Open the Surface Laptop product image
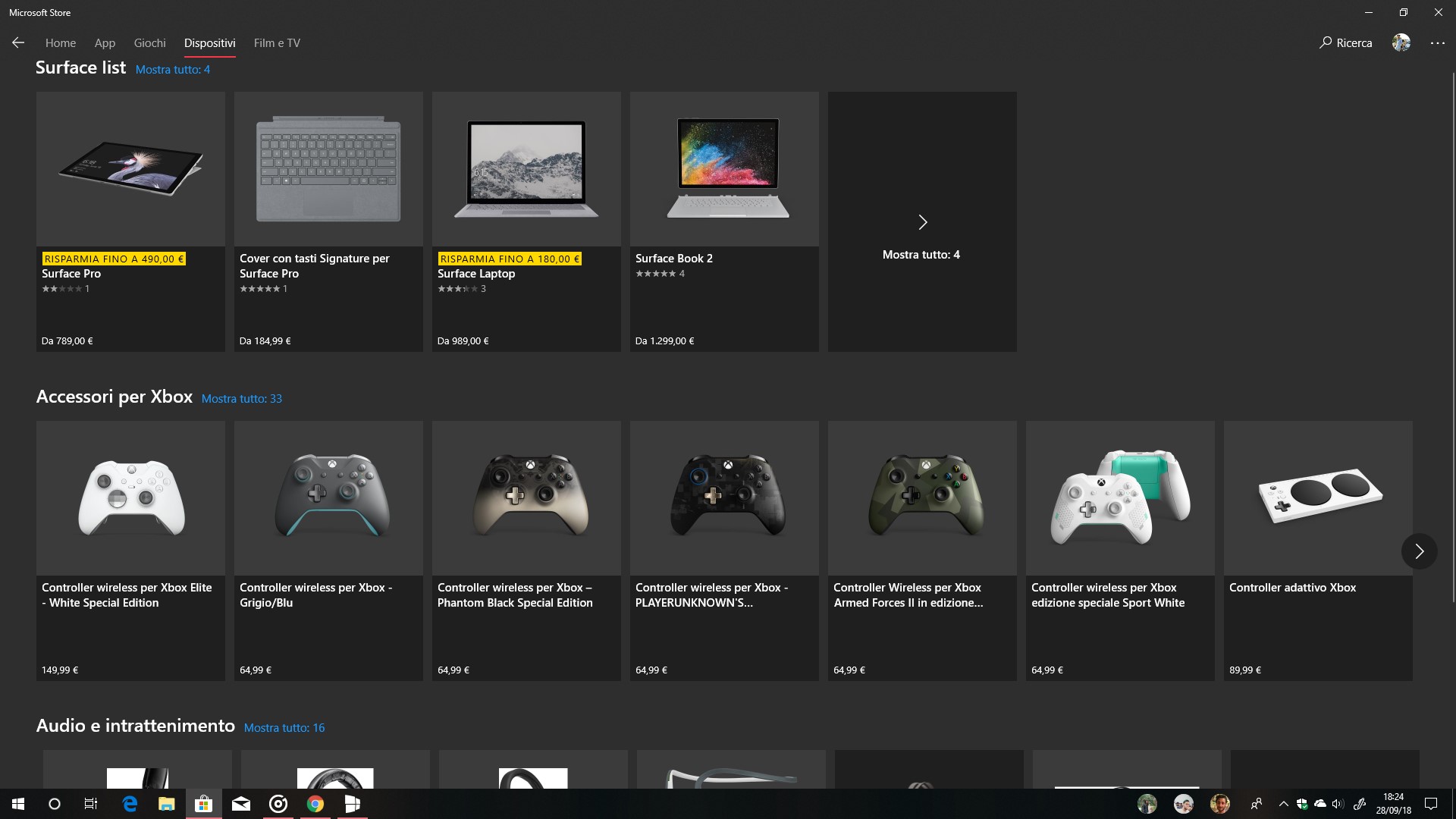The width and height of the screenshot is (1456, 819). [526, 169]
